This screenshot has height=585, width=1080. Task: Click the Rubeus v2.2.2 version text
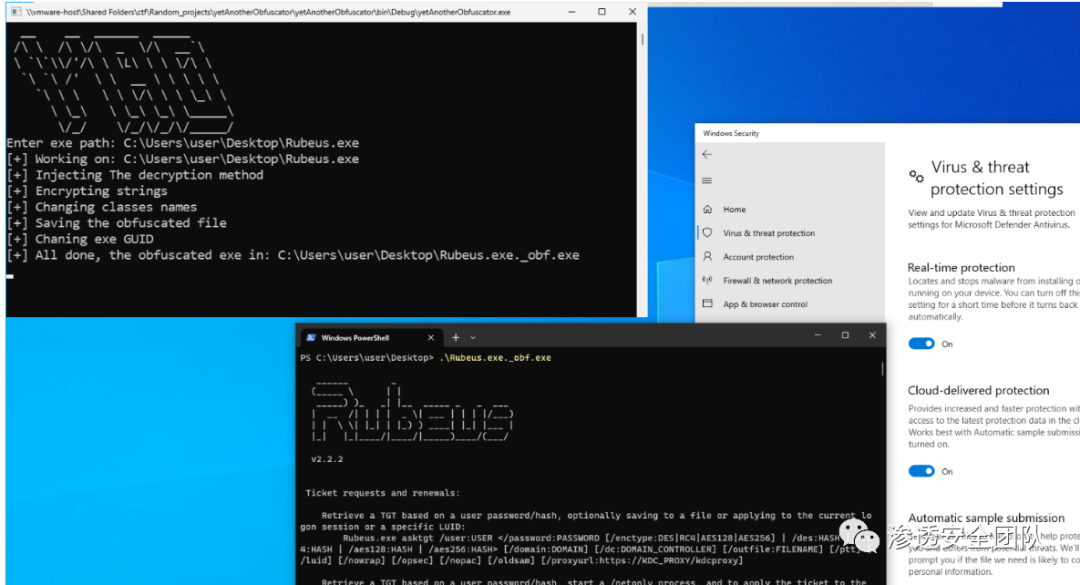(x=326, y=459)
